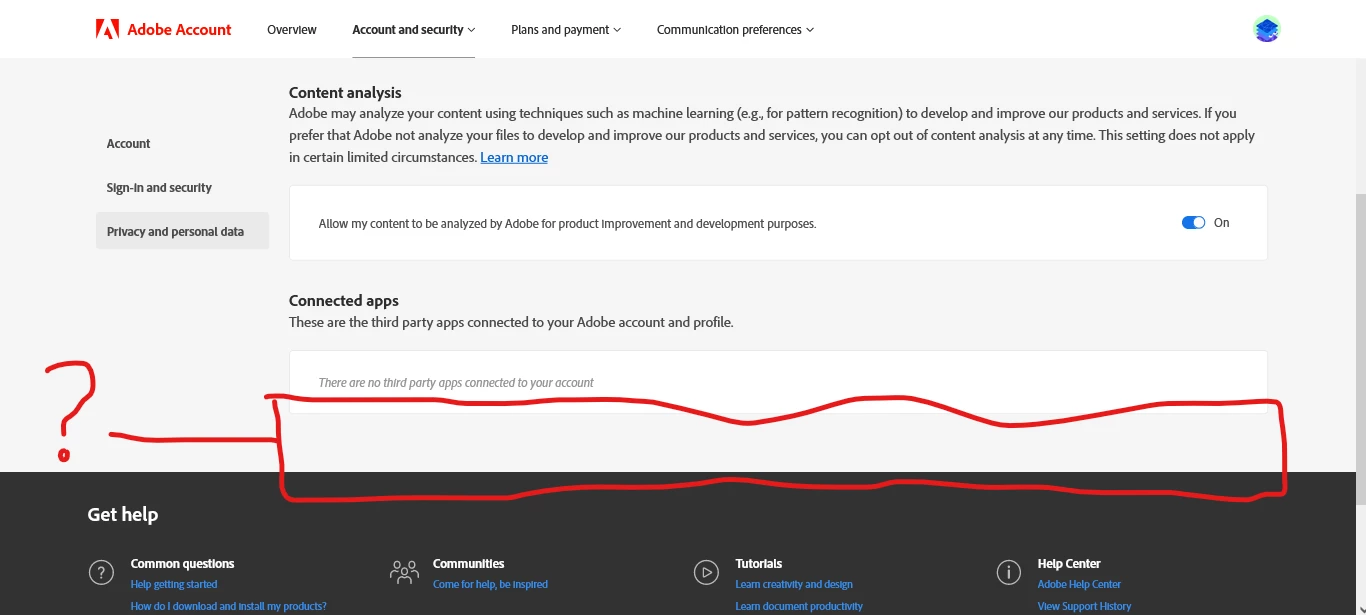Click the Tutorials play icon
This screenshot has width=1366, height=615.
(x=706, y=572)
